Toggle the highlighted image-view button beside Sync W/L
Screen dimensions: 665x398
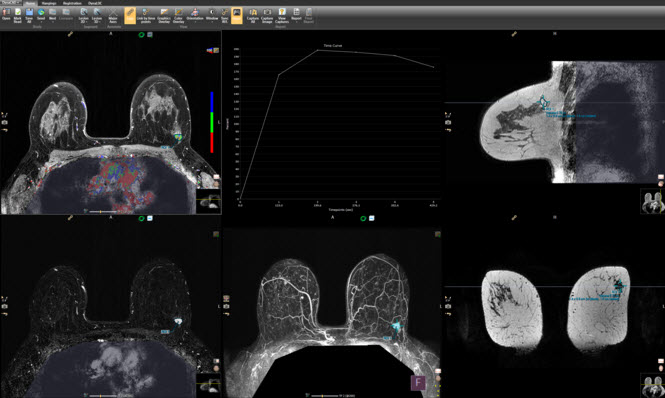[x=237, y=15]
